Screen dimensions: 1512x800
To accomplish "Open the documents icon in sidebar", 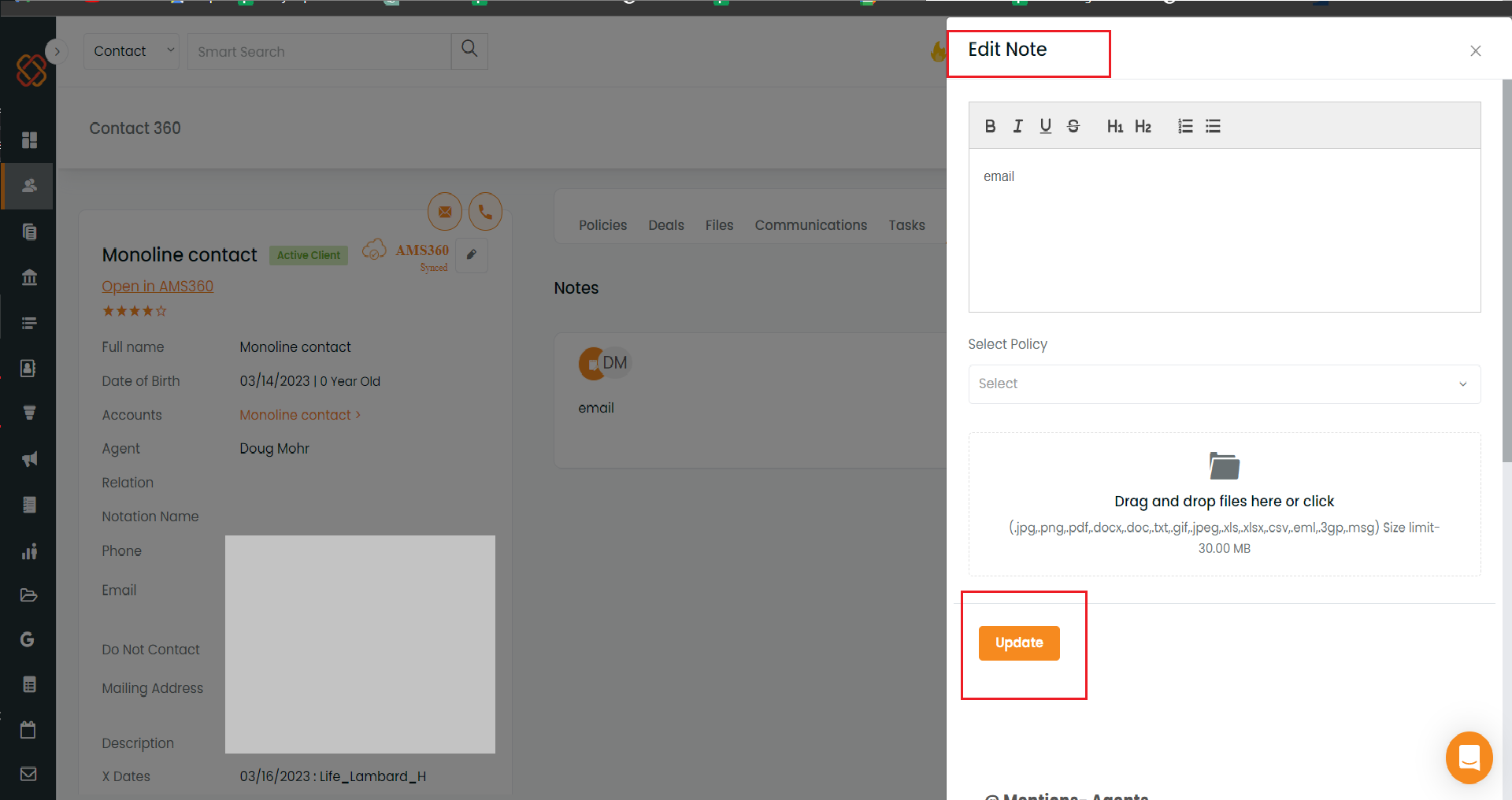I will pyautogui.click(x=29, y=231).
